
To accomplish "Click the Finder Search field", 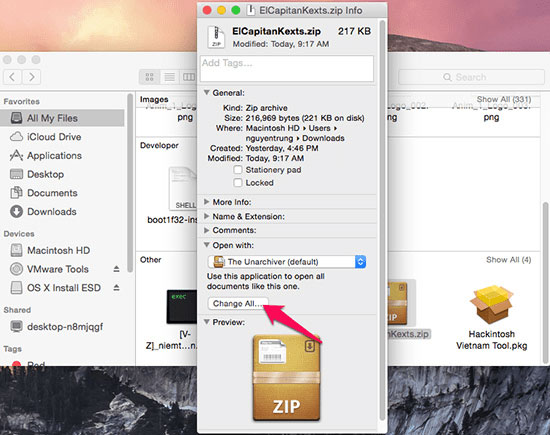I will click(x=471, y=77).
